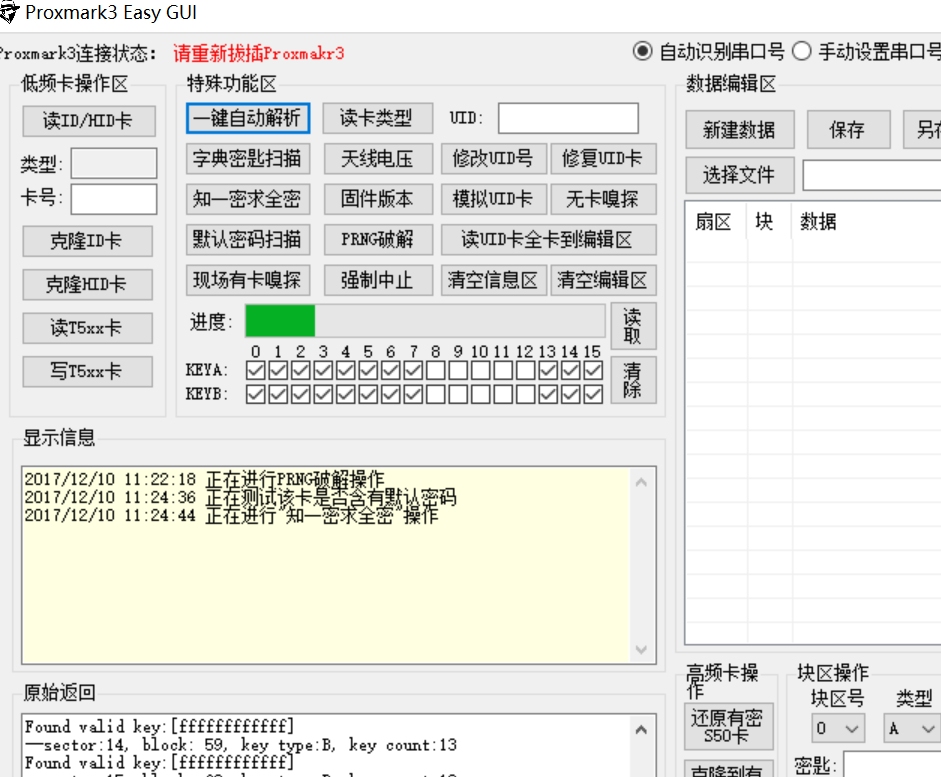Create new data with 新建数据

740,130
